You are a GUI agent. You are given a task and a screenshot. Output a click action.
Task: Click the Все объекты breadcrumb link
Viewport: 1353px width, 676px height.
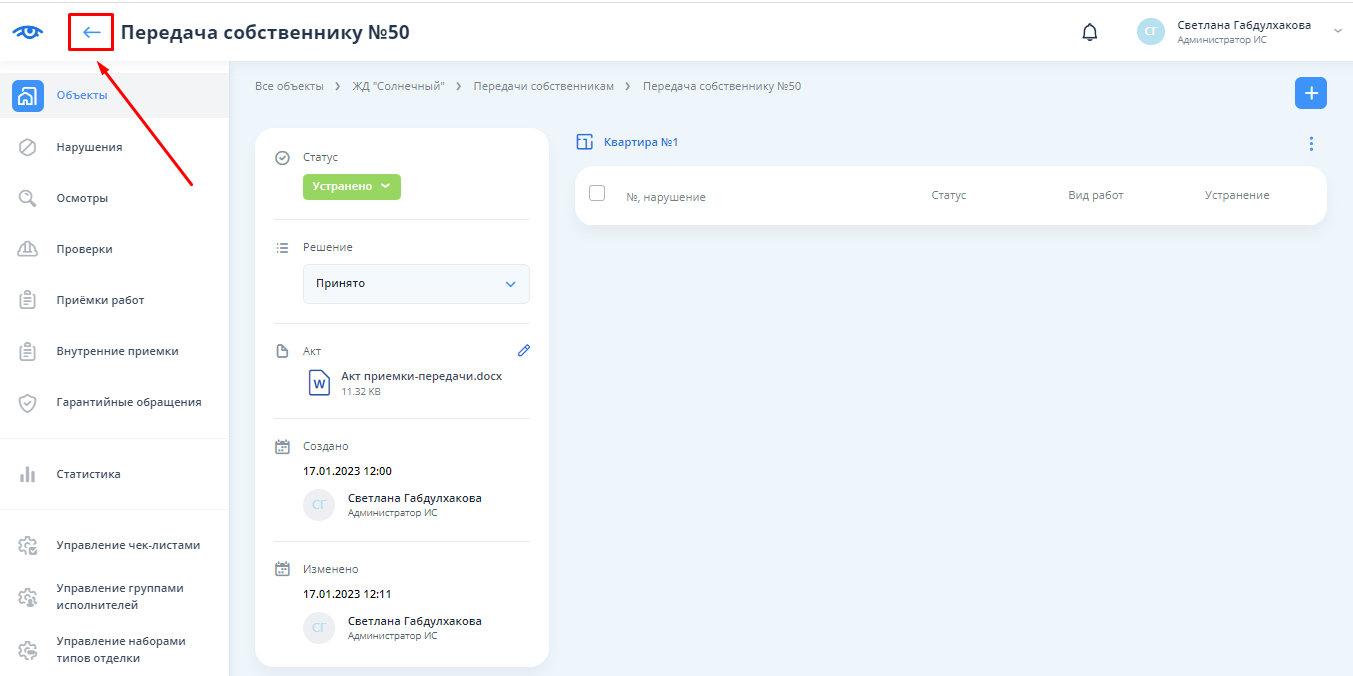(x=289, y=86)
